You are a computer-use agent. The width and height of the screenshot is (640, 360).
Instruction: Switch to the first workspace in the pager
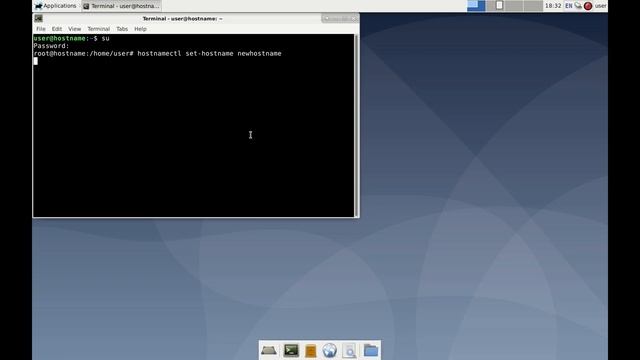476,6
